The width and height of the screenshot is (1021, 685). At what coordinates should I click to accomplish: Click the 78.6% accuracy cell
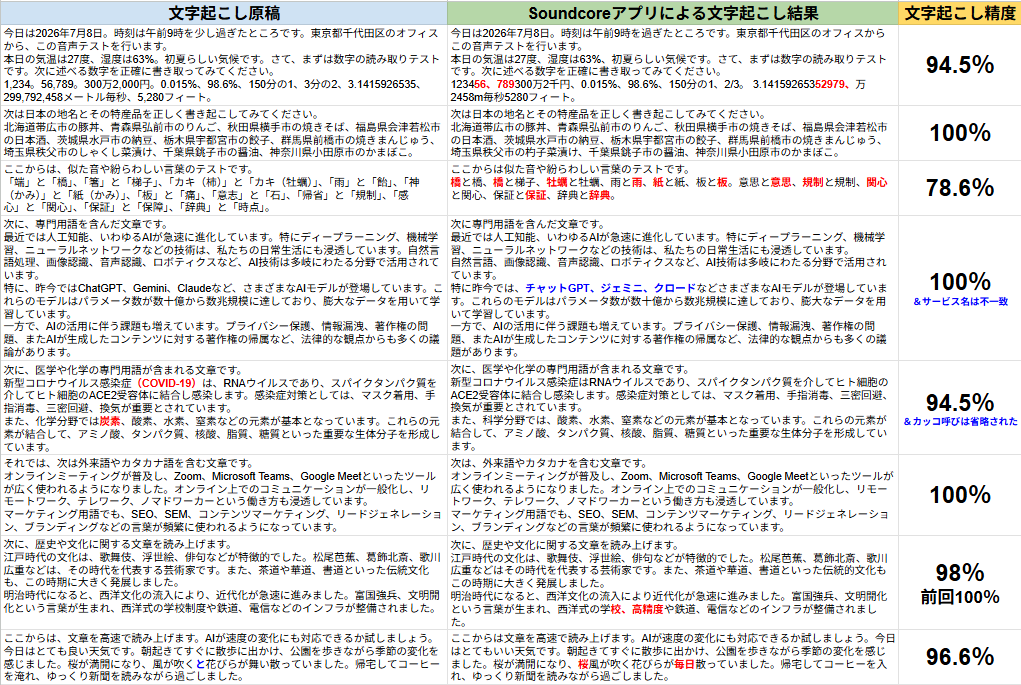coord(960,188)
